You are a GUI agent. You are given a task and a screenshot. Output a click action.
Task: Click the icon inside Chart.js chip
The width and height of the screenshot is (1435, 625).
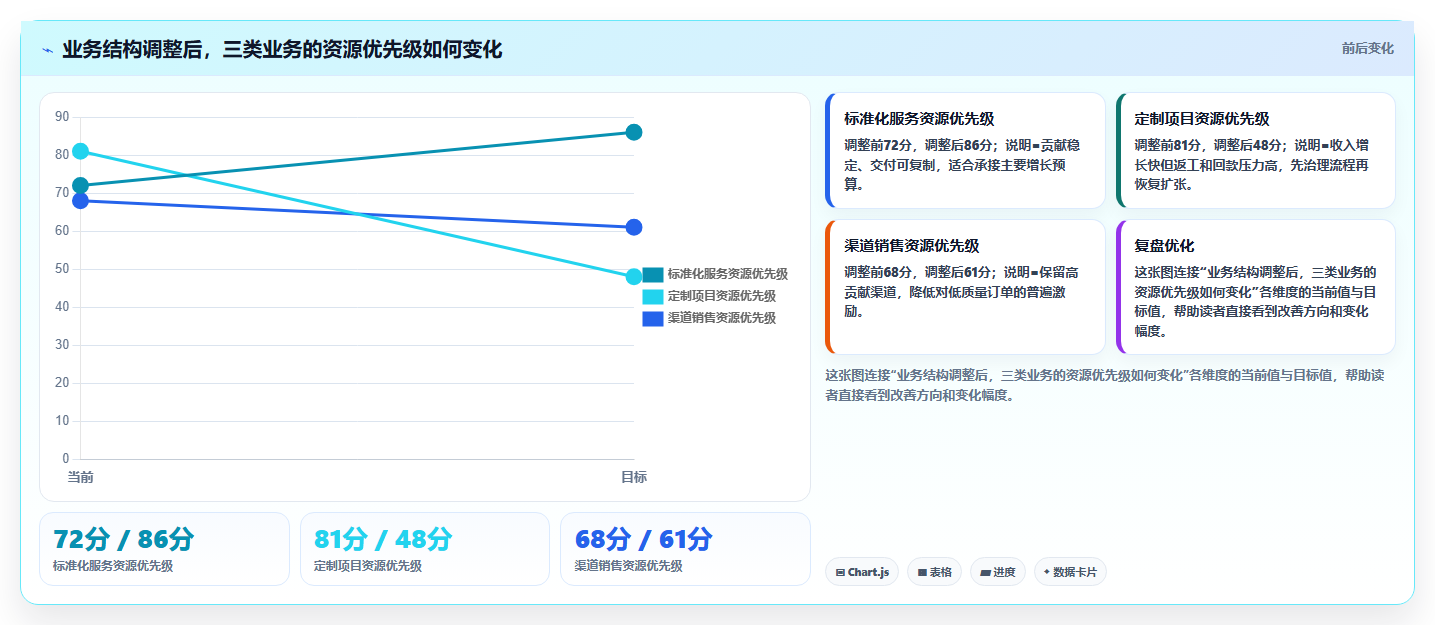tap(840, 573)
